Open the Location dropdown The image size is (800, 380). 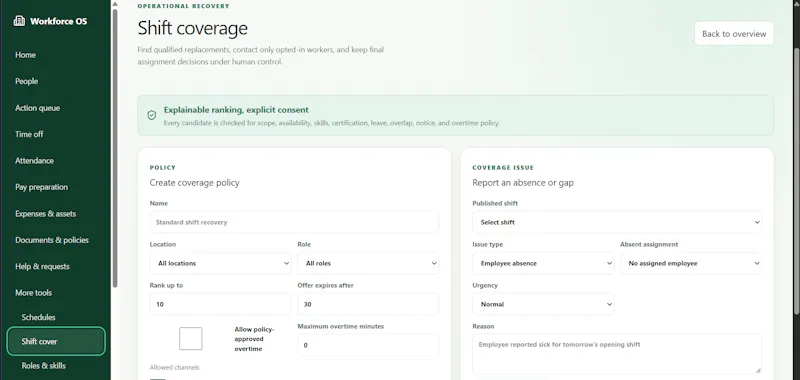(x=220, y=263)
